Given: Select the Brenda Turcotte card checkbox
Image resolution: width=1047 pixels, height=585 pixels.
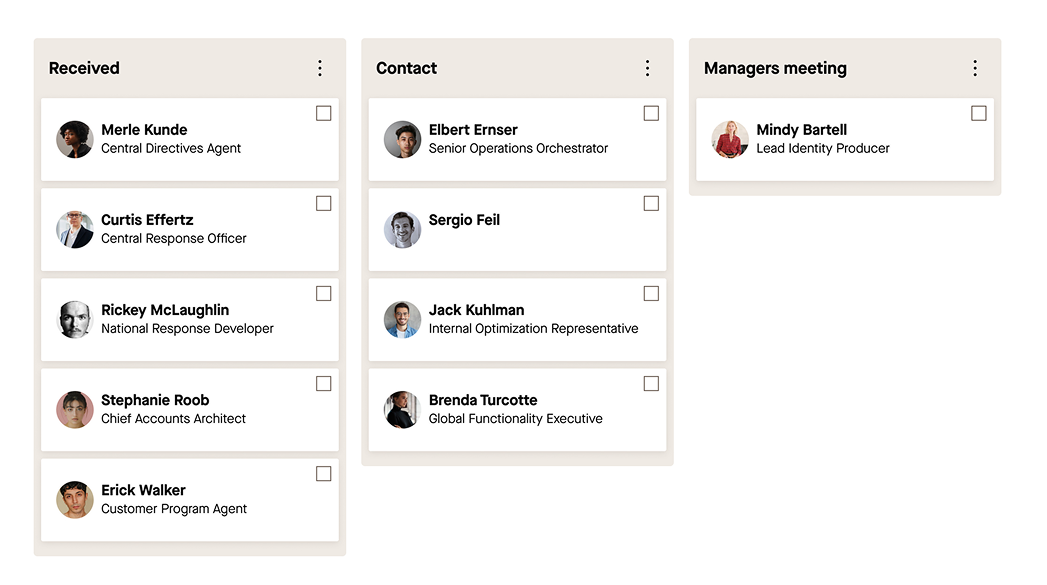Looking at the screenshot, I should tap(651, 384).
